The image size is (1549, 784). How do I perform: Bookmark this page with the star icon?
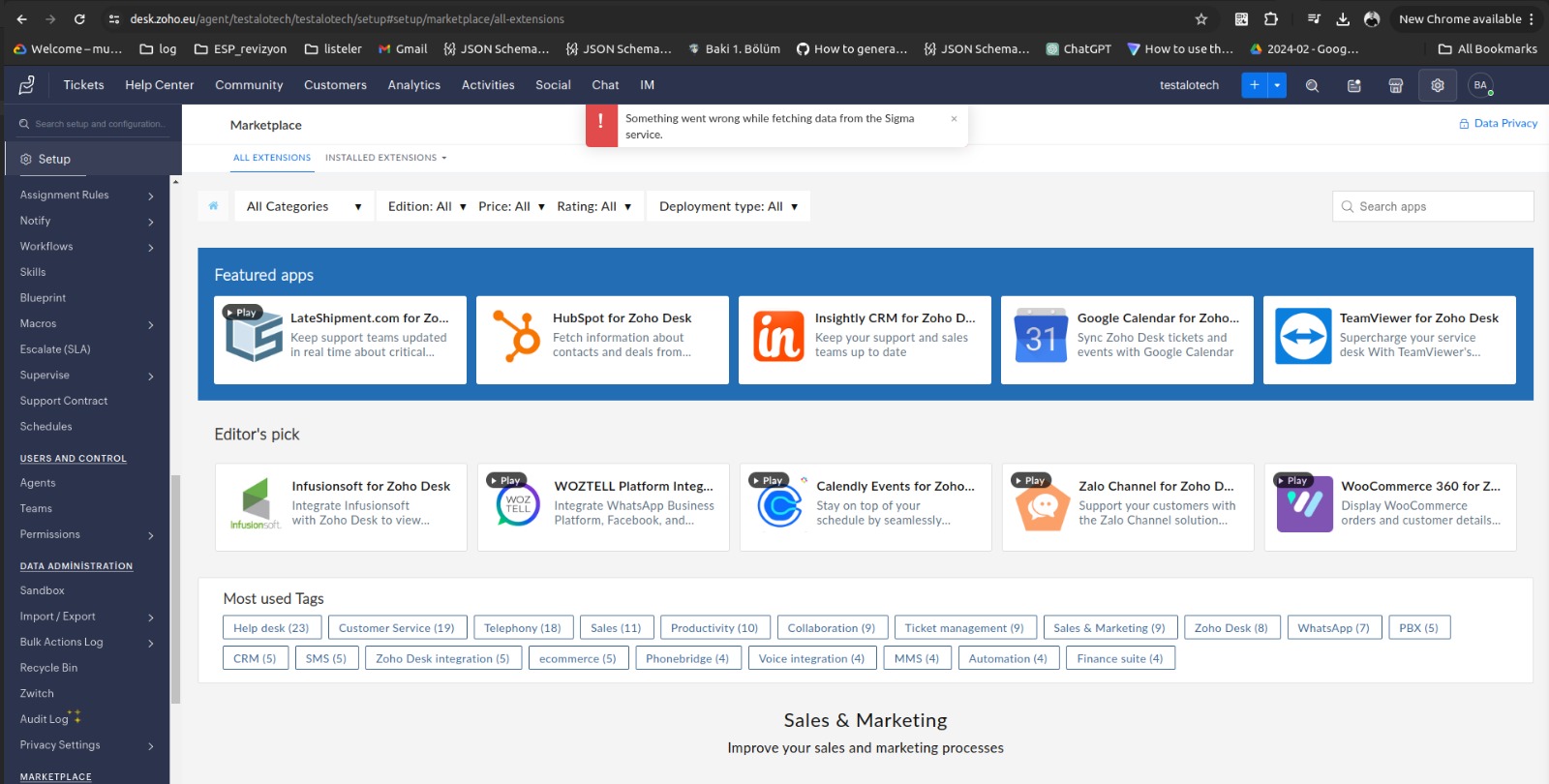pos(1201,18)
